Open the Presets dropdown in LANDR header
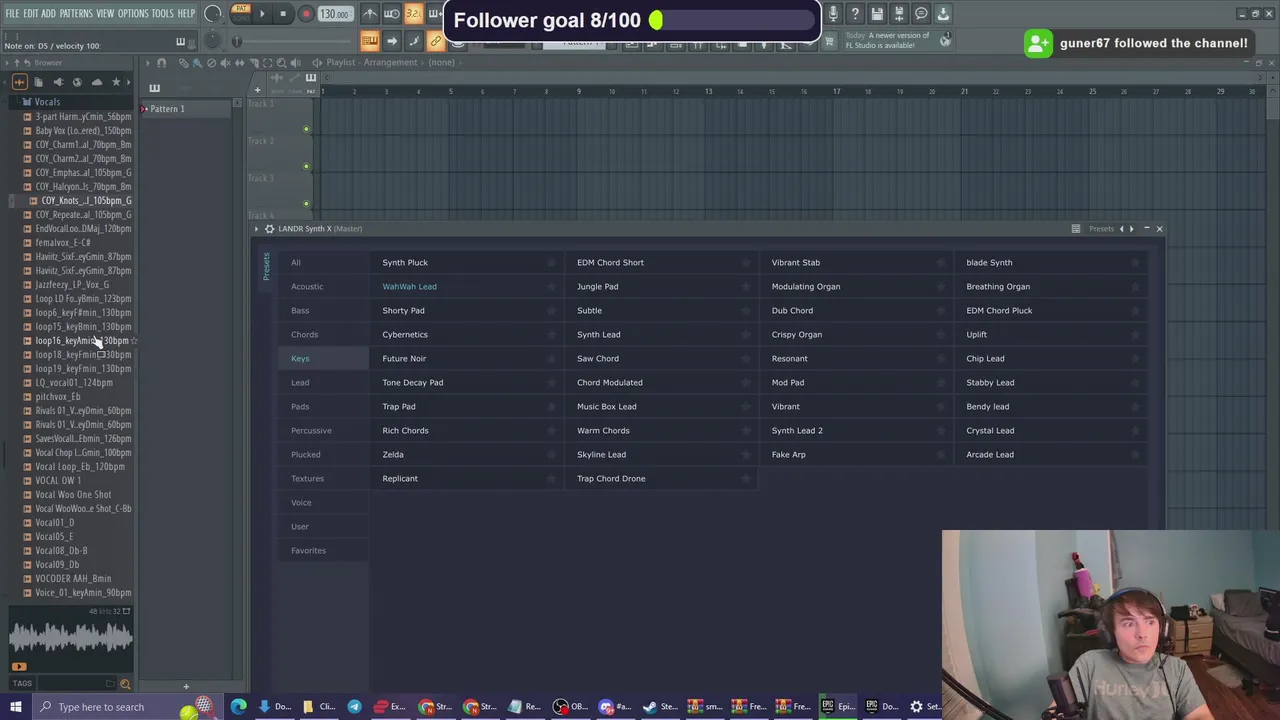 (1101, 229)
